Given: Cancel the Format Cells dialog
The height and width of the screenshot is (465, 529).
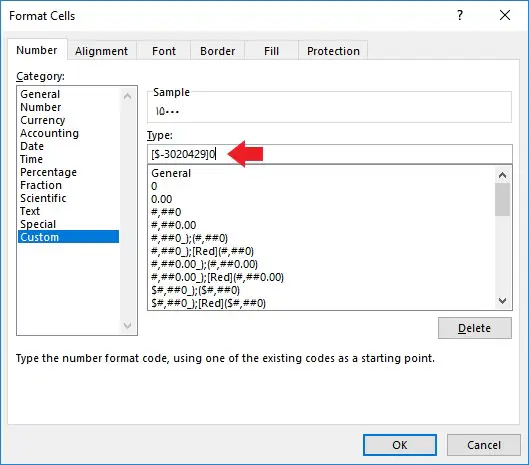Looking at the screenshot, I should [483, 445].
